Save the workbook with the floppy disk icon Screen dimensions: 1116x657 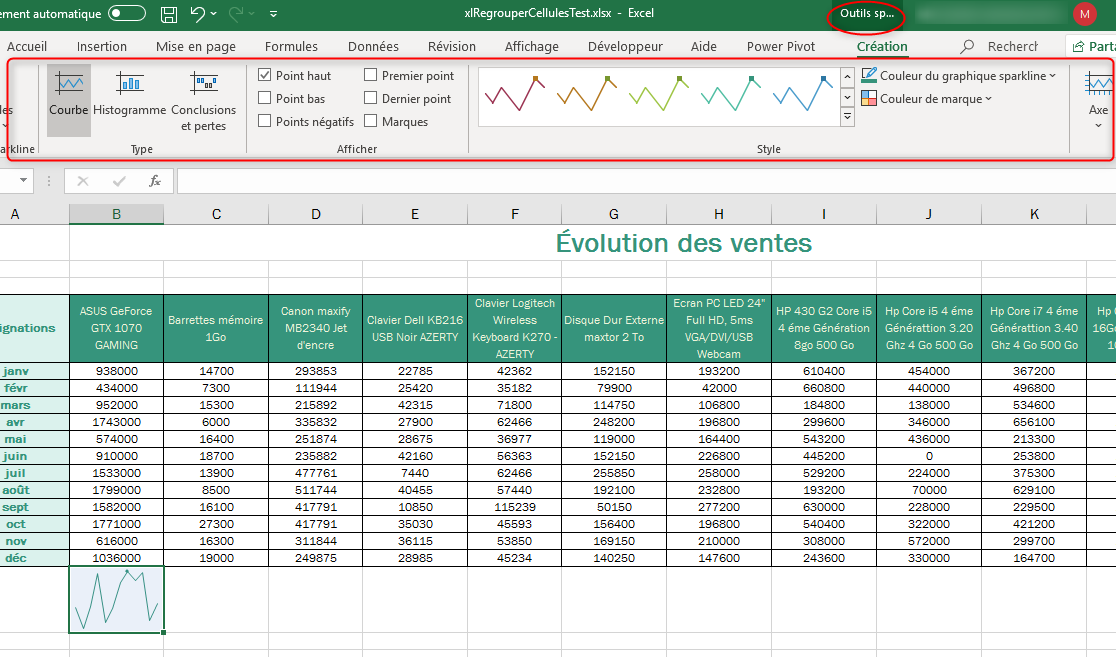click(x=169, y=14)
